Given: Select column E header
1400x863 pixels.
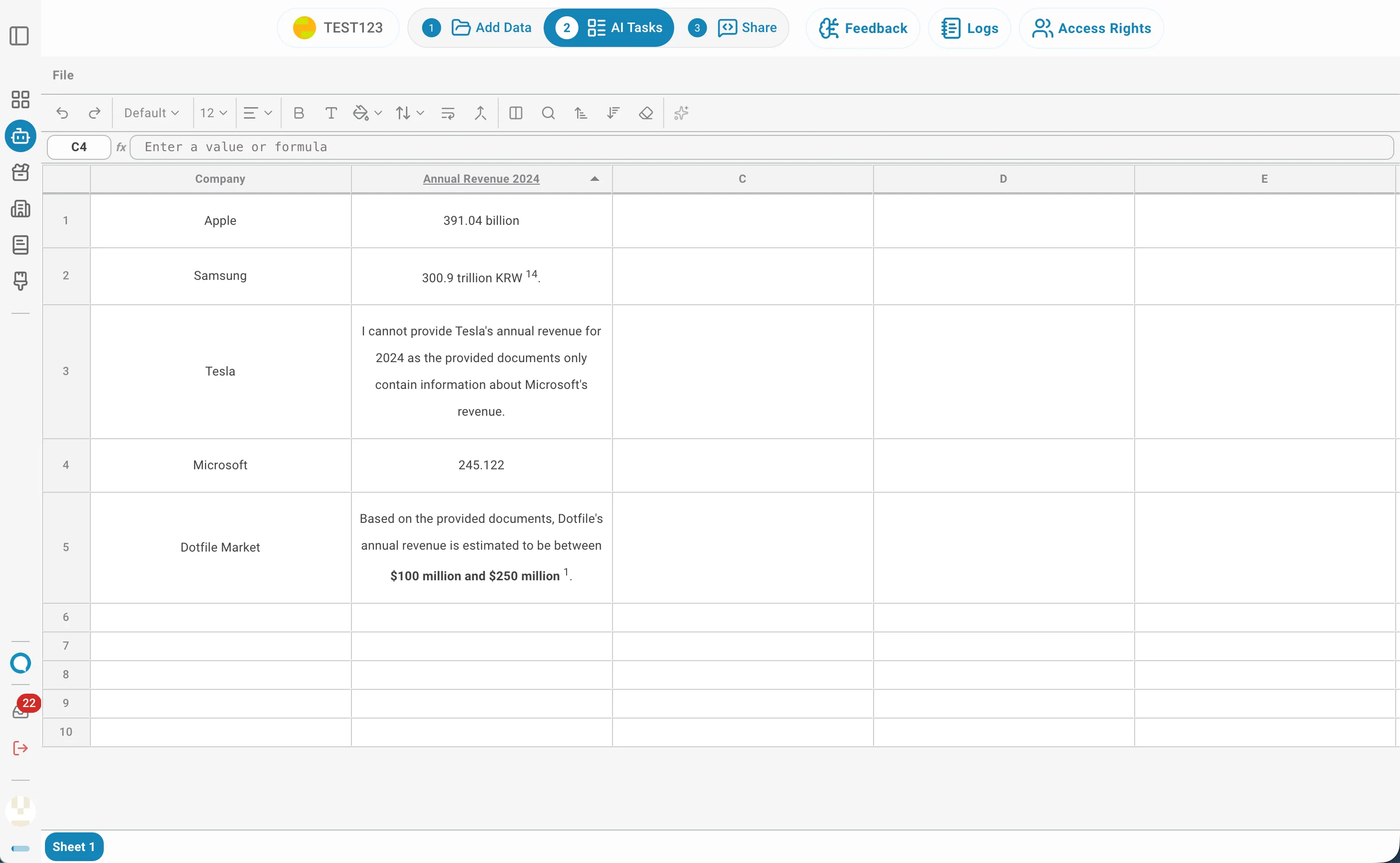Looking at the screenshot, I should click(x=1264, y=178).
